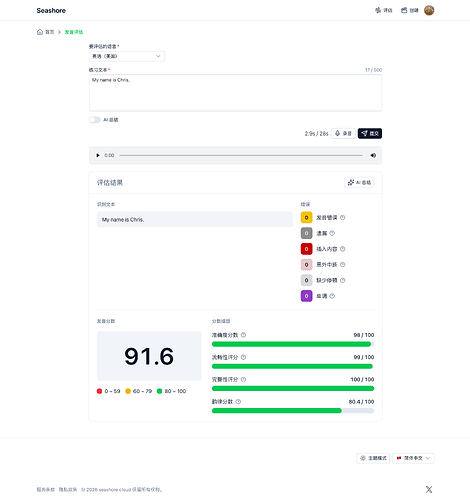Show help for mispronunciation error

point(343,218)
